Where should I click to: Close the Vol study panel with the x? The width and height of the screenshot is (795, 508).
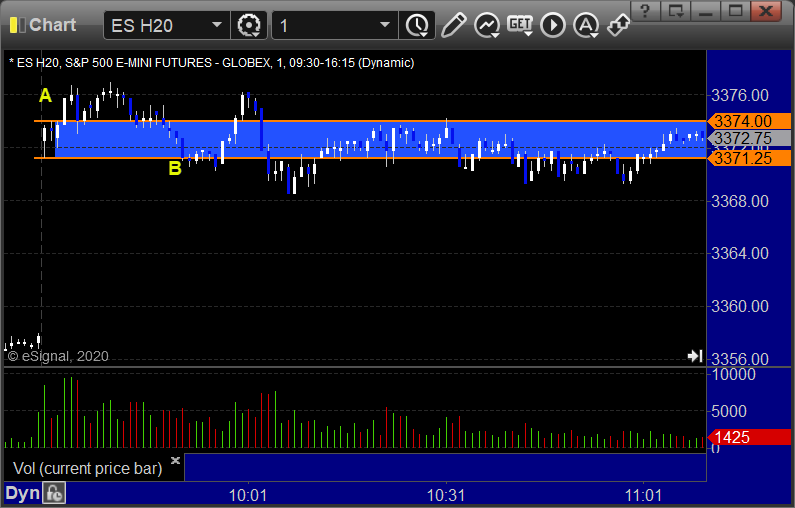pyautogui.click(x=175, y=460)
